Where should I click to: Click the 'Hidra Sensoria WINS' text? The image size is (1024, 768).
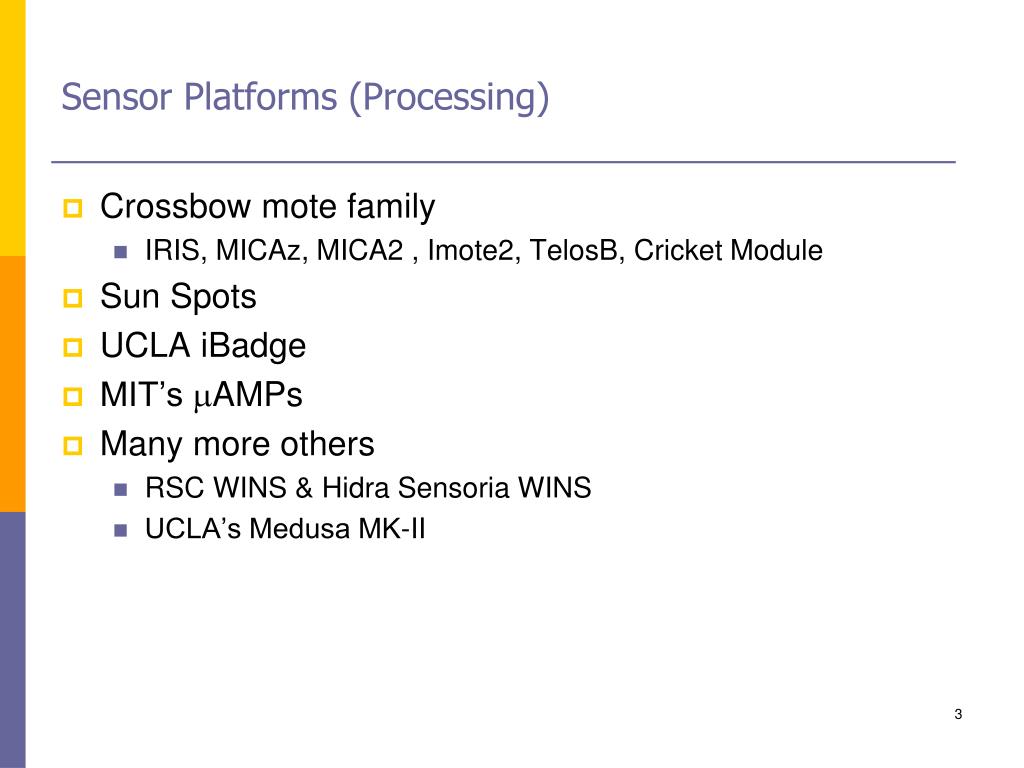tap(456, 488)
